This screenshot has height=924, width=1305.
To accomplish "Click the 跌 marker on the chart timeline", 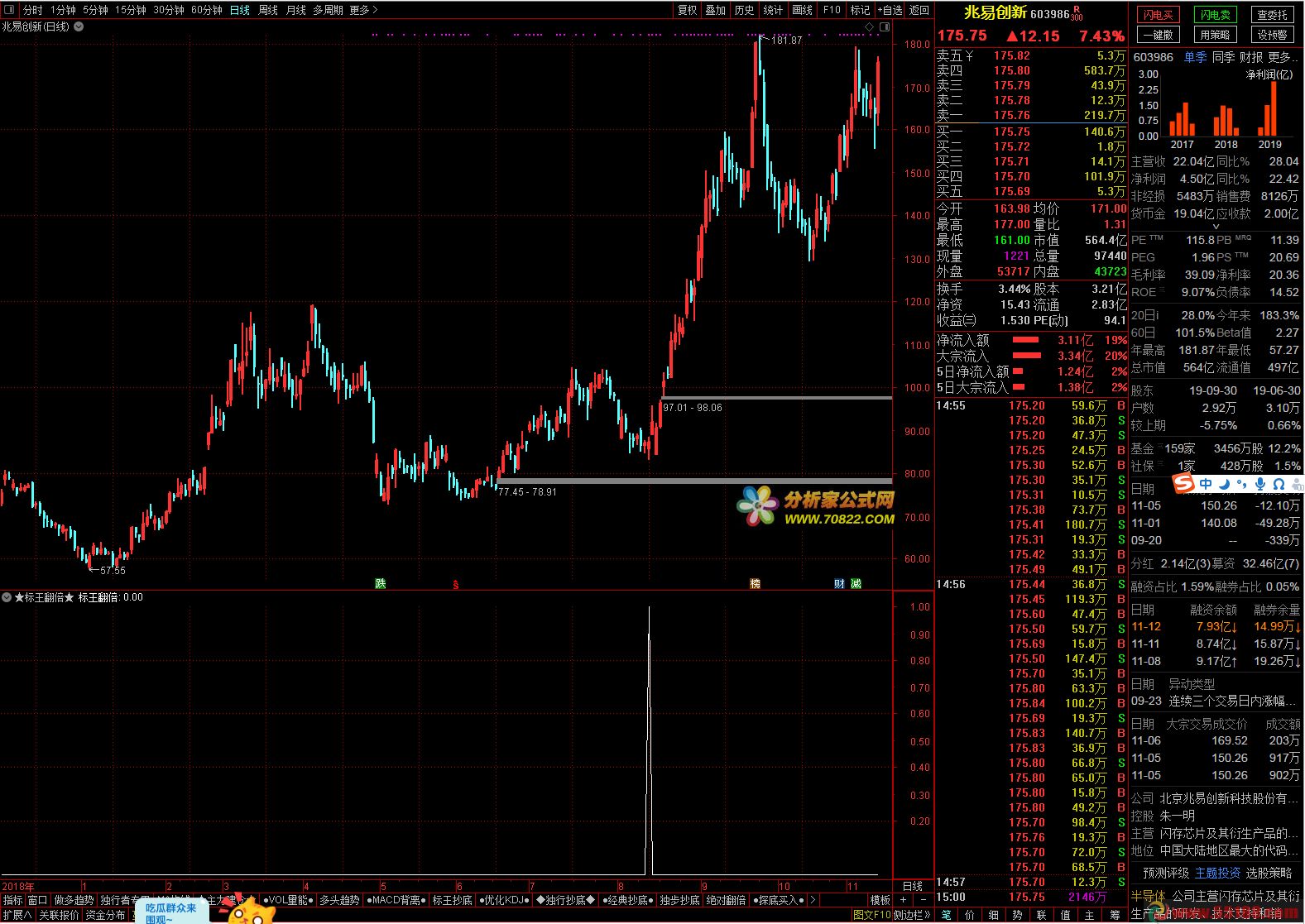I will 380,583.
